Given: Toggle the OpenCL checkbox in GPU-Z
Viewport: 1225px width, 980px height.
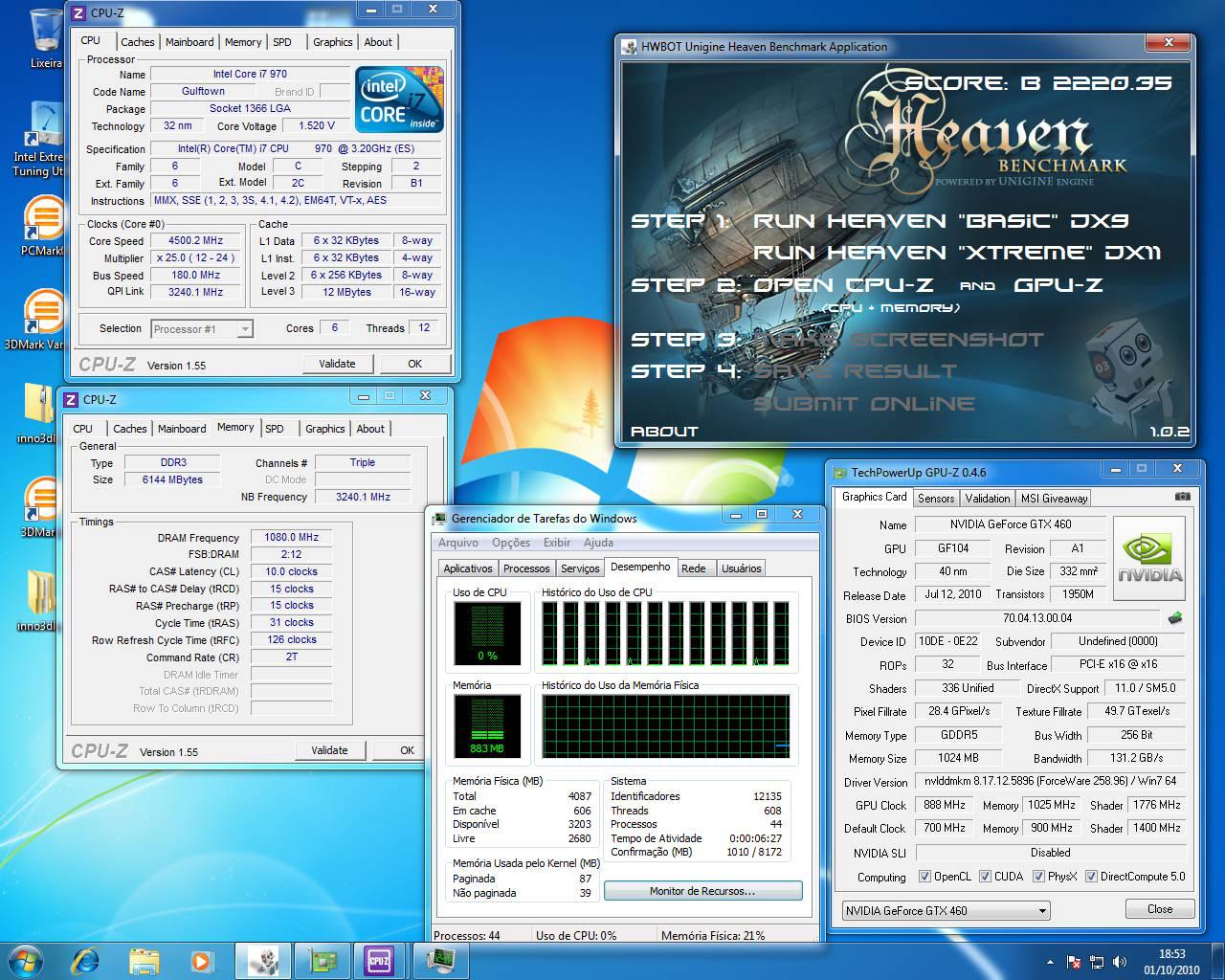Looking at the screenshot, I should pyautogui.click(x=924, y=876).
